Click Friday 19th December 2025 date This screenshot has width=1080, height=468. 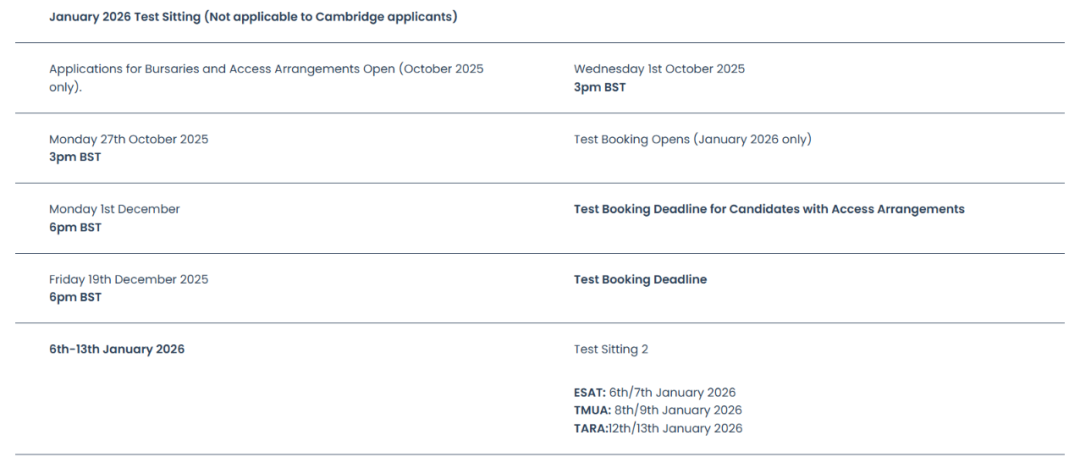pos(129,280)
